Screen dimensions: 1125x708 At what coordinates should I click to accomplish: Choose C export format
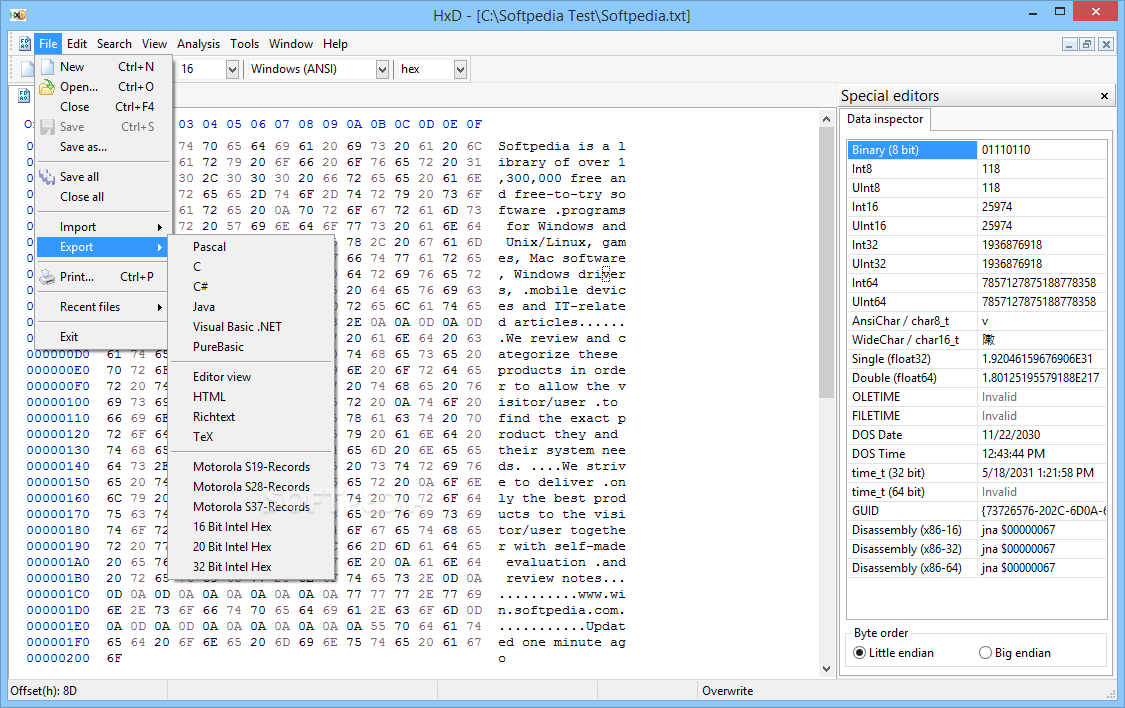coord(251,267)
